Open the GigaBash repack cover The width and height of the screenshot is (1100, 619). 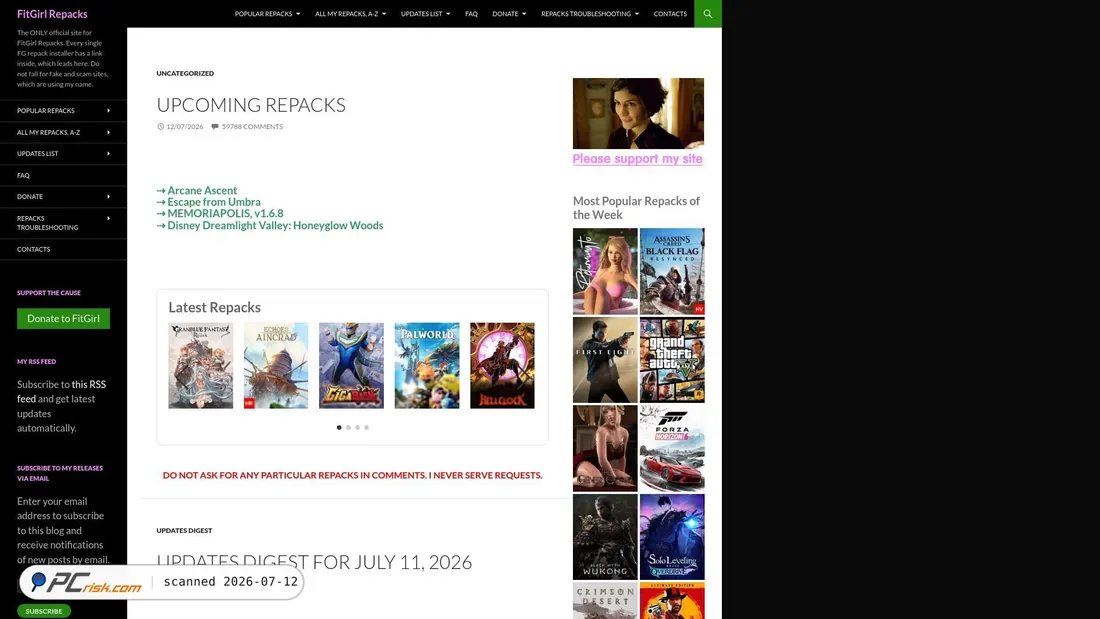pyautogui.click(x=351, y=365)
